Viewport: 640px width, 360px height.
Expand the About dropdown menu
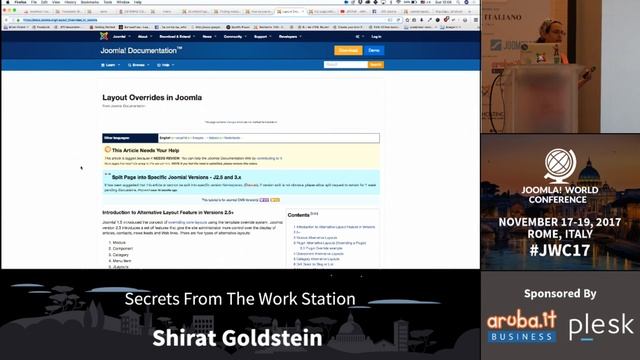(145, 37)
